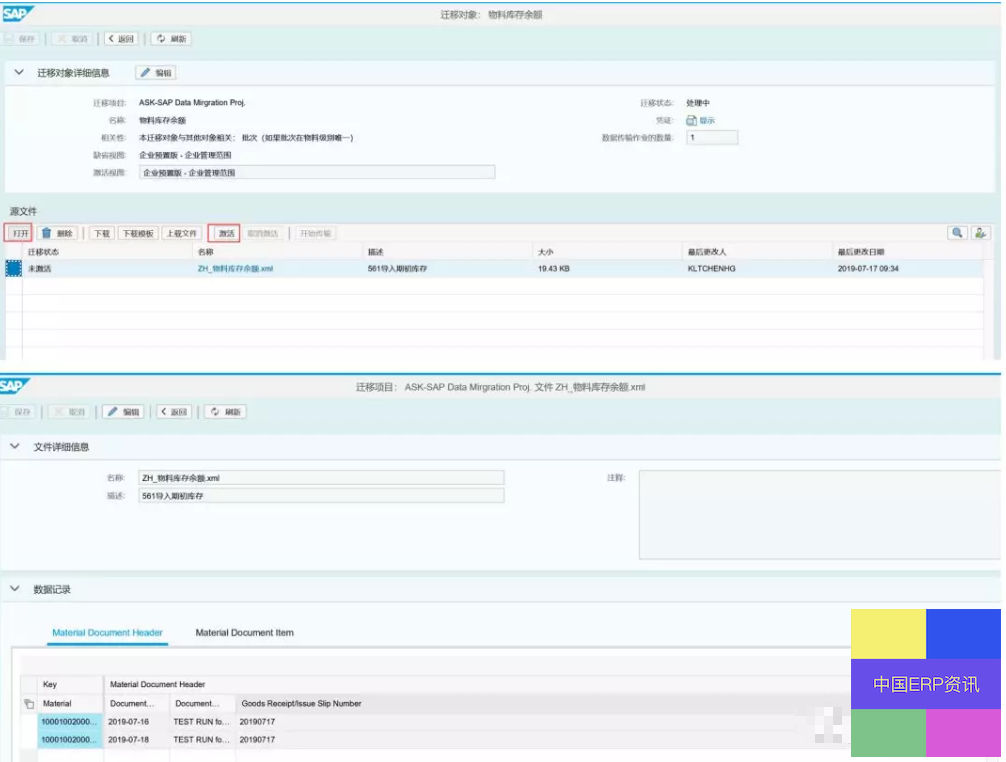
Task: Collapse the 数据记录 section
Action: [15, 589]
